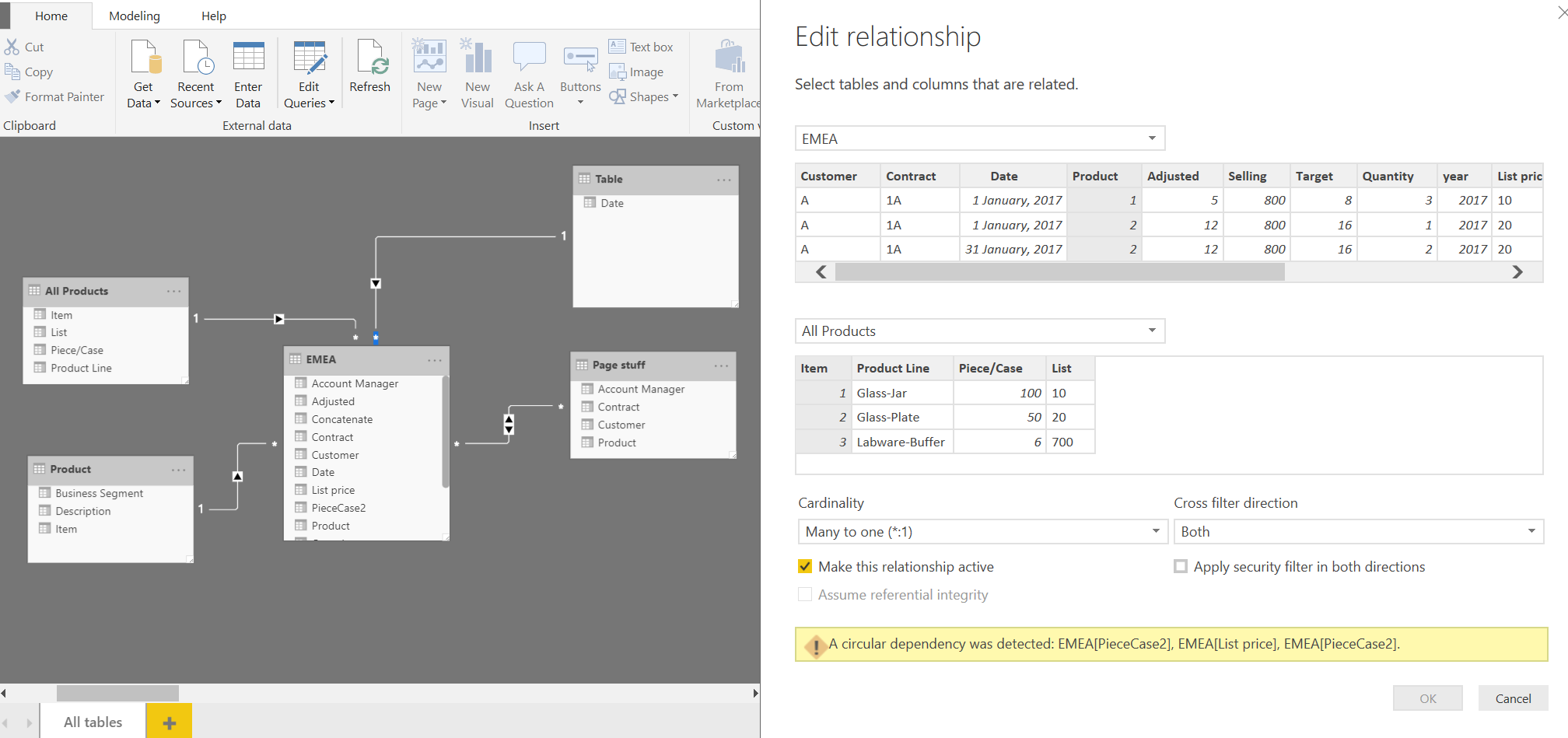Screen dimensions: 1568x738
Task: Toggle Assume referential integrity checkbox
Action: (x=805, y=594)
